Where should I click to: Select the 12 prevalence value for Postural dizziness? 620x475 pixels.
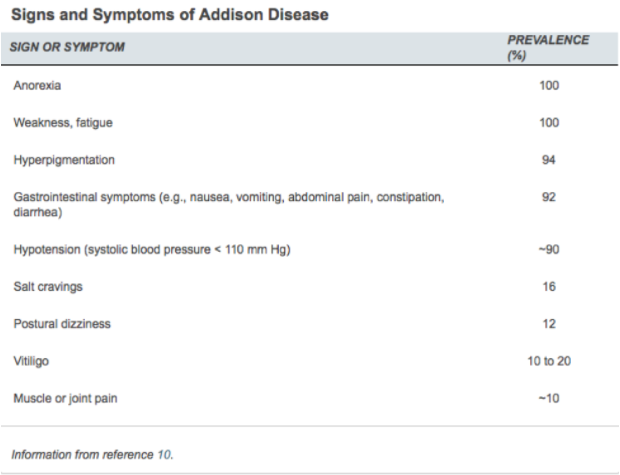tap(548, 324)
